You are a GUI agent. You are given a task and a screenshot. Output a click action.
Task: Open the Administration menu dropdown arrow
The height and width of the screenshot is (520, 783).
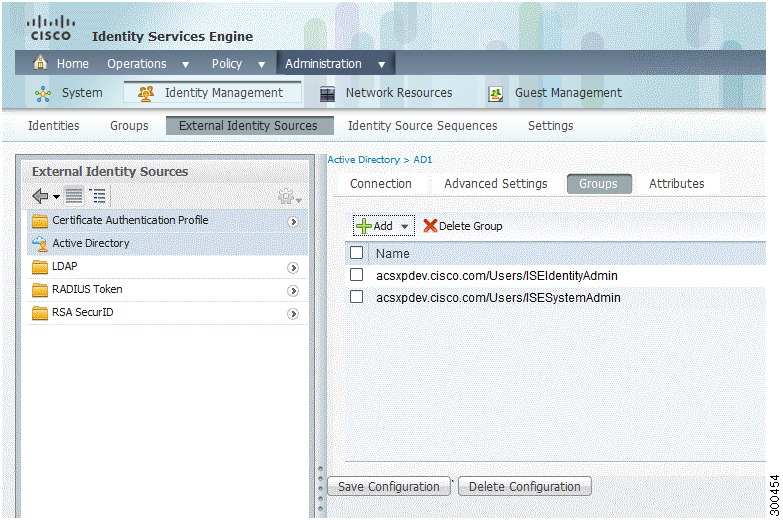tap(382, 64)
